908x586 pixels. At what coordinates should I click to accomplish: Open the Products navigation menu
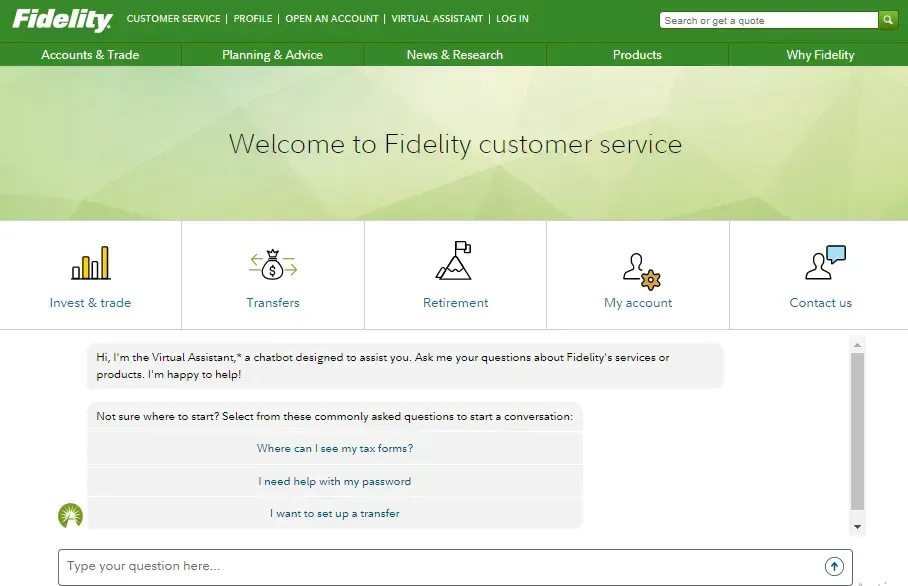637,55
